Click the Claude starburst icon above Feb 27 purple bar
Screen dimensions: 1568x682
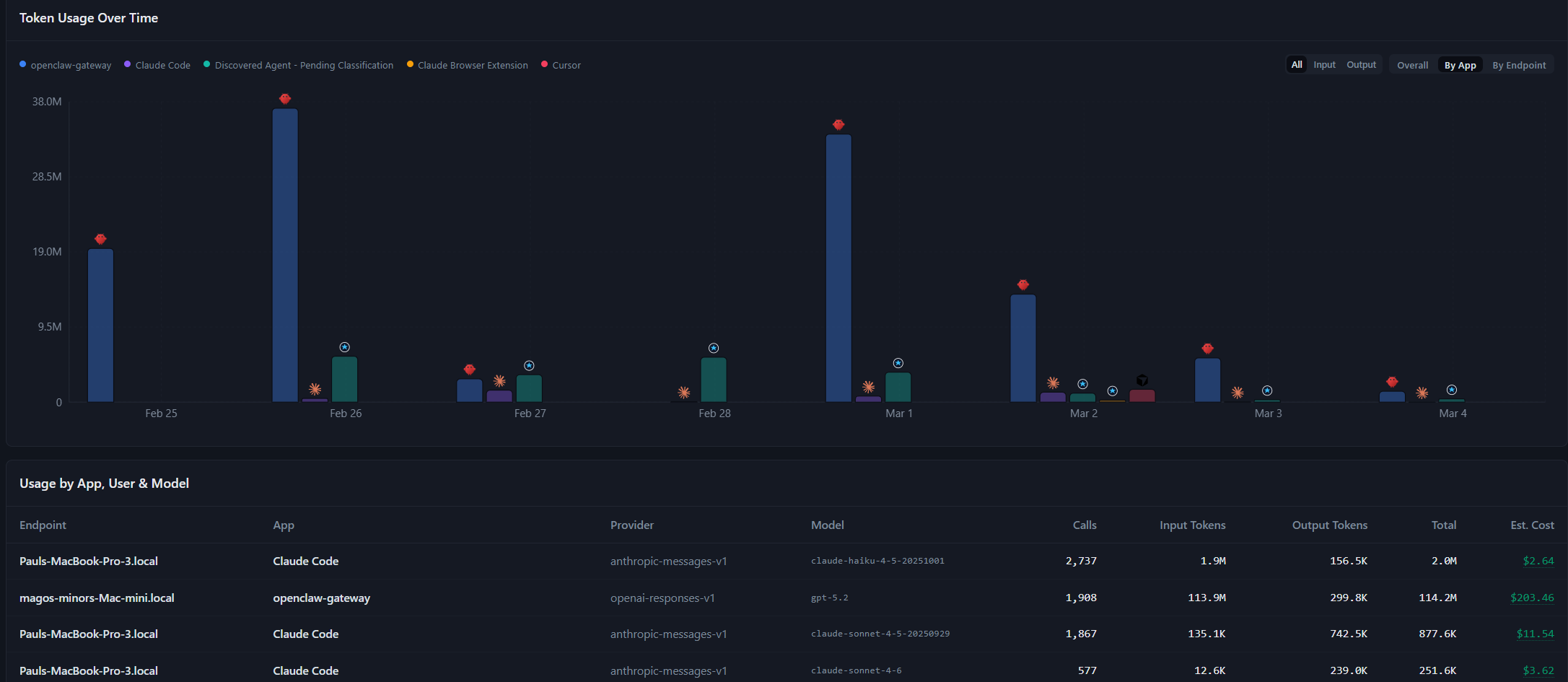(x=499, y=380)
